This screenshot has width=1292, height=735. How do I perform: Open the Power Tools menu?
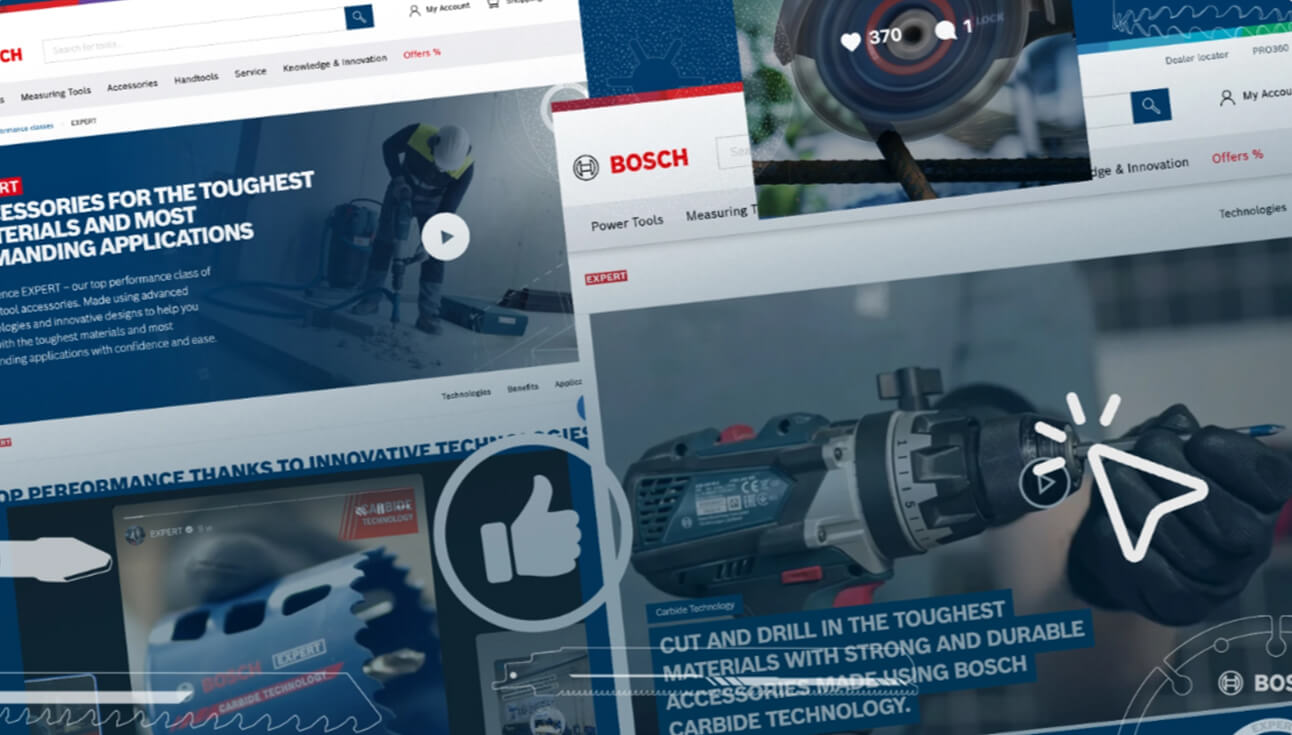(x=626, y=223)
